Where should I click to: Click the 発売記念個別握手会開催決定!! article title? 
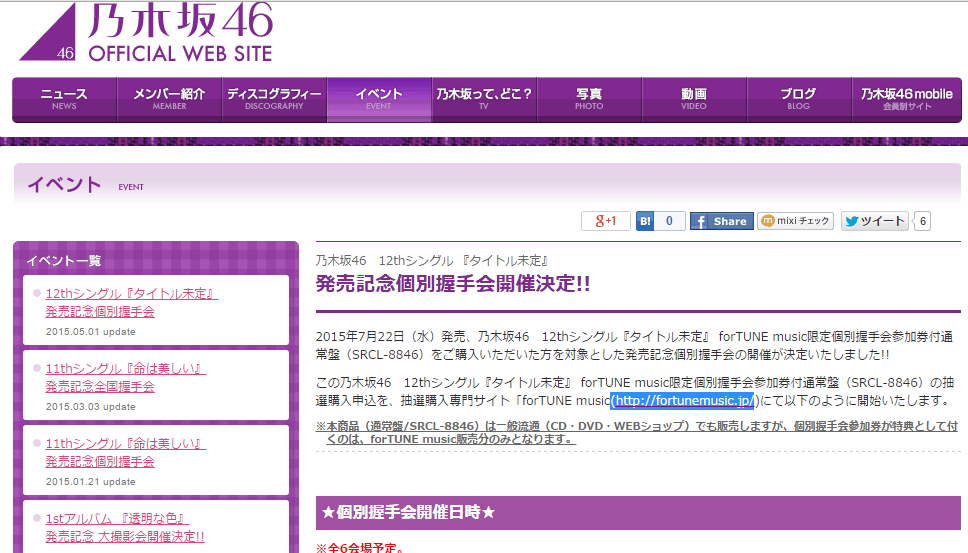pos(453,284)
